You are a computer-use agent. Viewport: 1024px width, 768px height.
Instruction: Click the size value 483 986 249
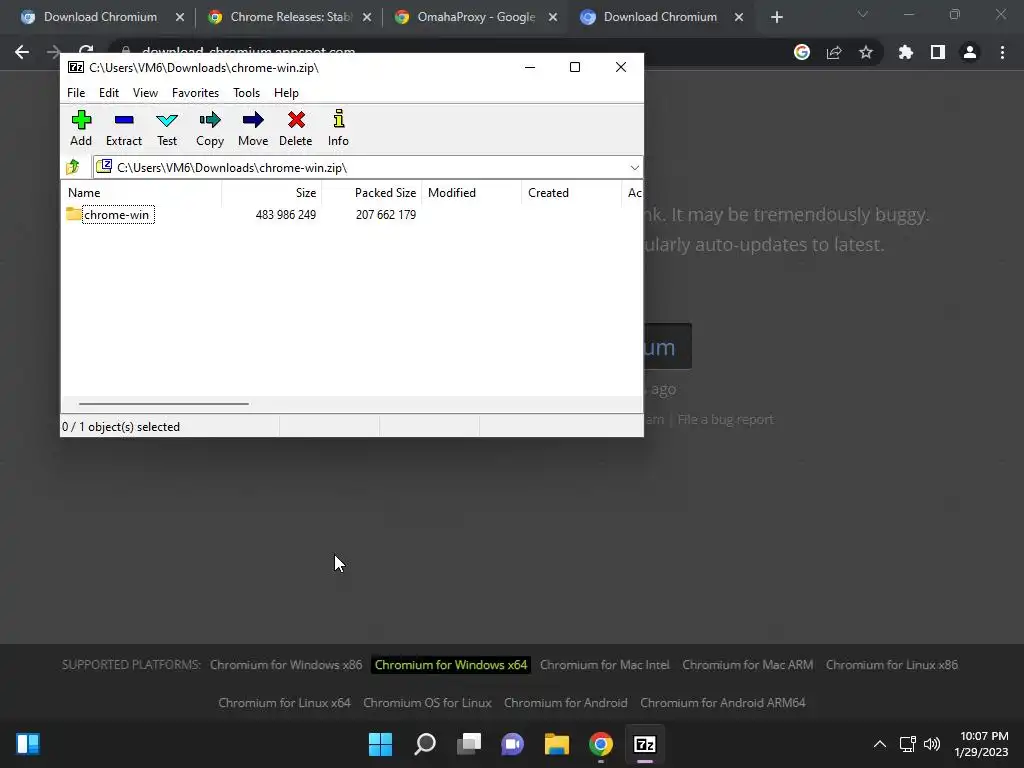click(285, 215)
